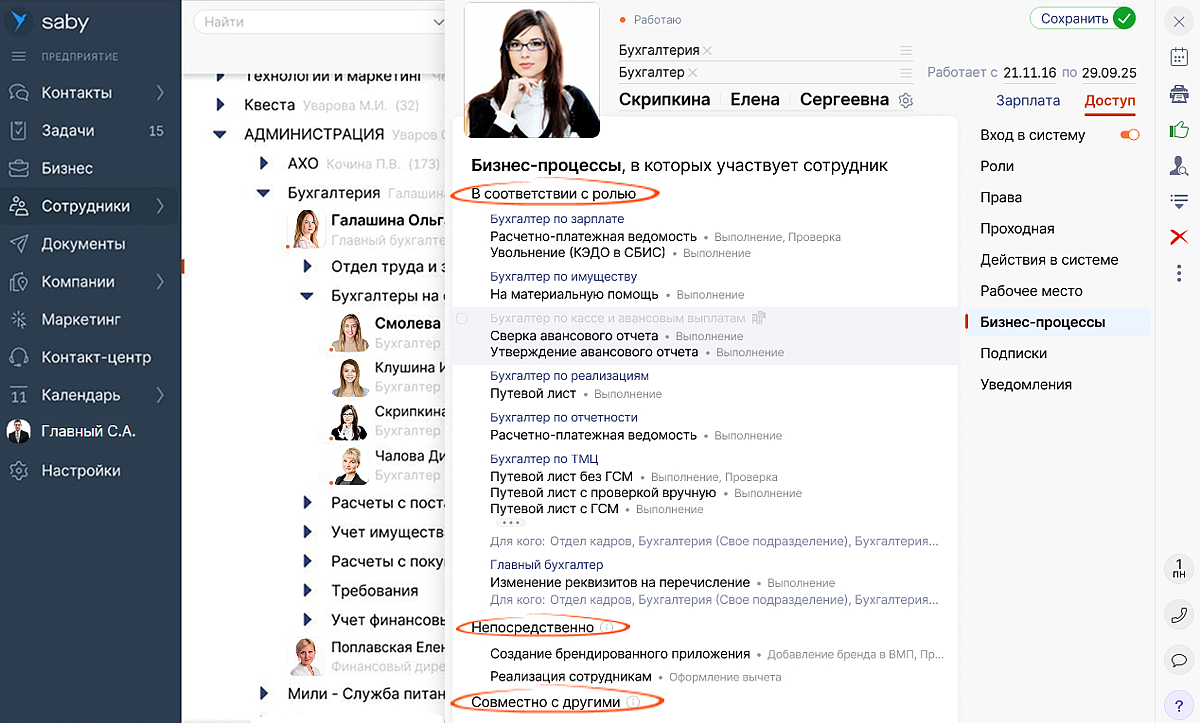This screenshot has width=1200, height=723.
Task: Toggle the Вход в систему switch
Action: 1130,135
